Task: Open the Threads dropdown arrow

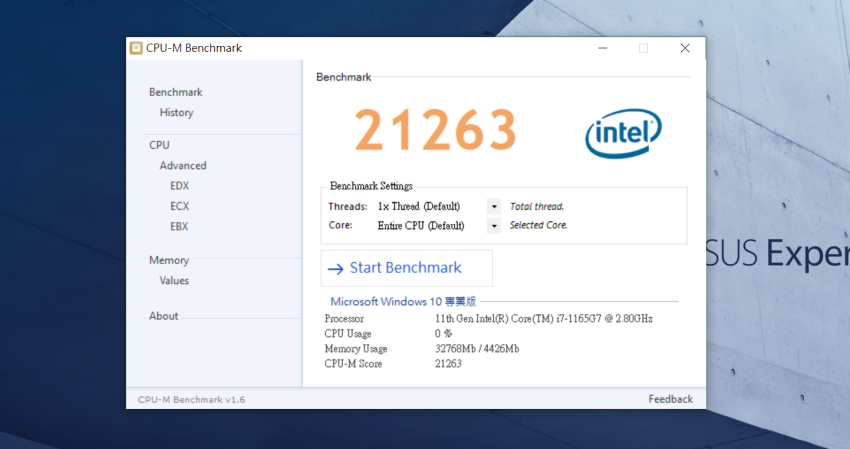Action: (x=494, y=207)
